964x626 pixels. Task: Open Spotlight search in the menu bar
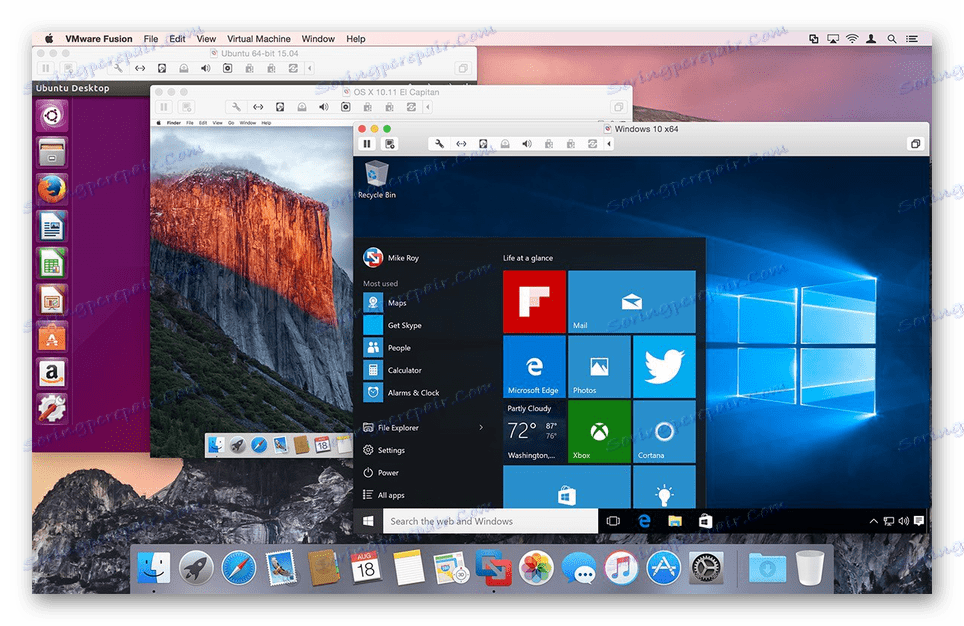[x=891, y=39]
